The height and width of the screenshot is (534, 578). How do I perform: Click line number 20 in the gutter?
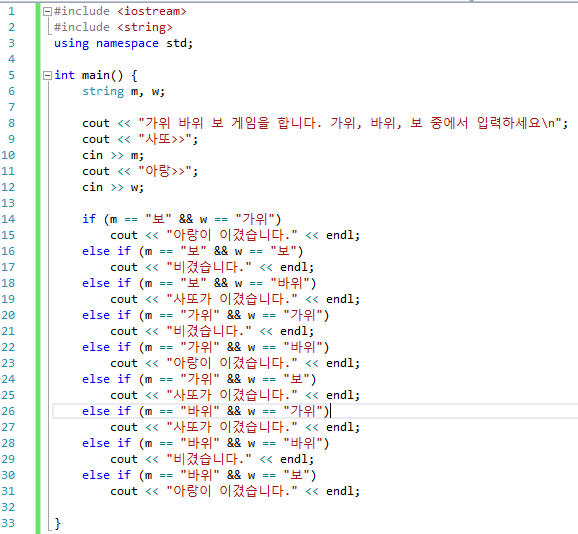pyautogui.click(x=8, y=315)
